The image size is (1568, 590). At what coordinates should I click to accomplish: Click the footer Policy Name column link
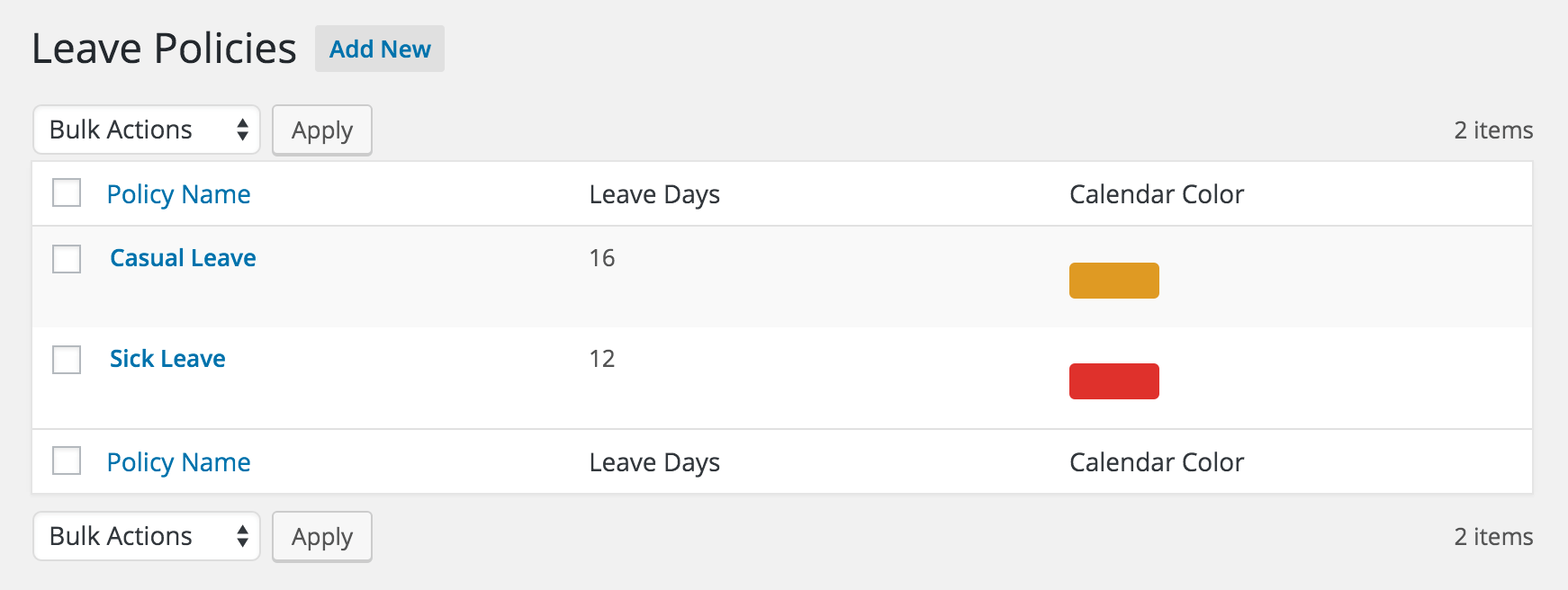point(178,462)
